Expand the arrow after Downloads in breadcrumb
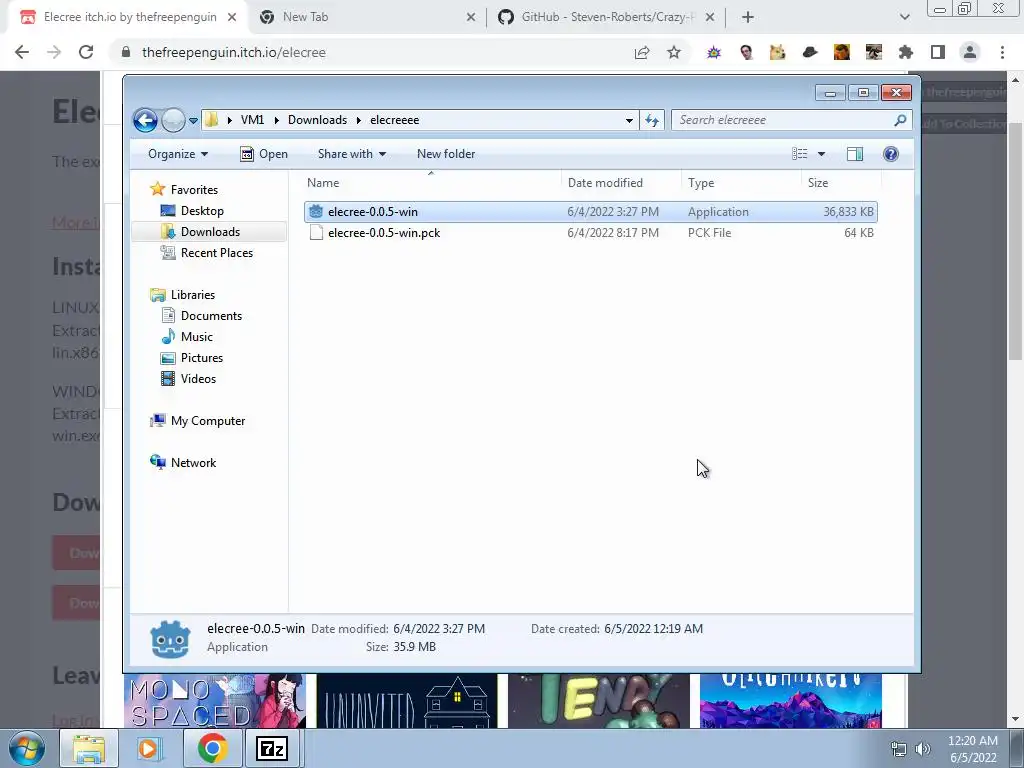Screen dimensions: 1024x768 [x=359, y=120]
